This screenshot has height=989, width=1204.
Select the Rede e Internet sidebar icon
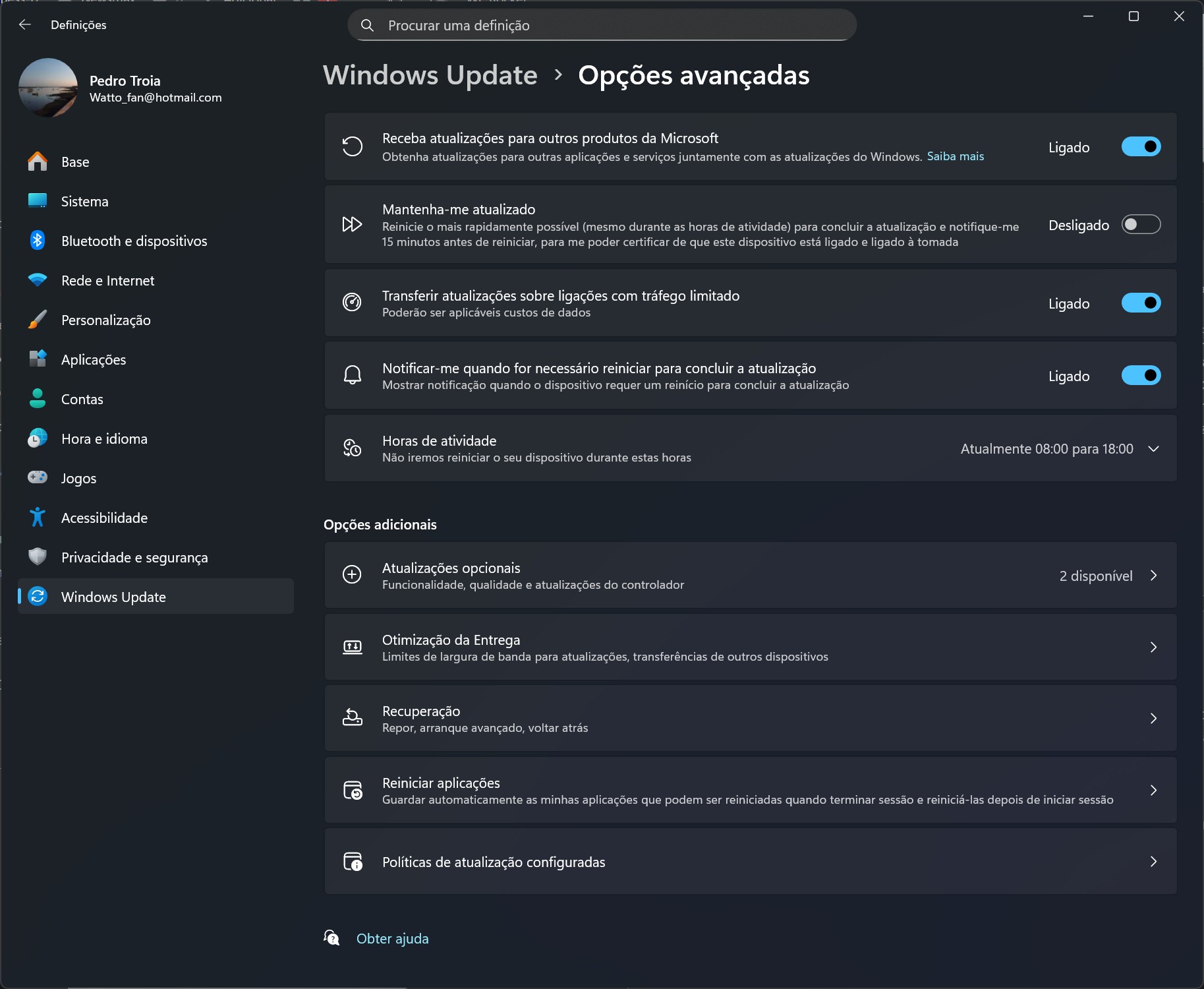pos(38,280)
